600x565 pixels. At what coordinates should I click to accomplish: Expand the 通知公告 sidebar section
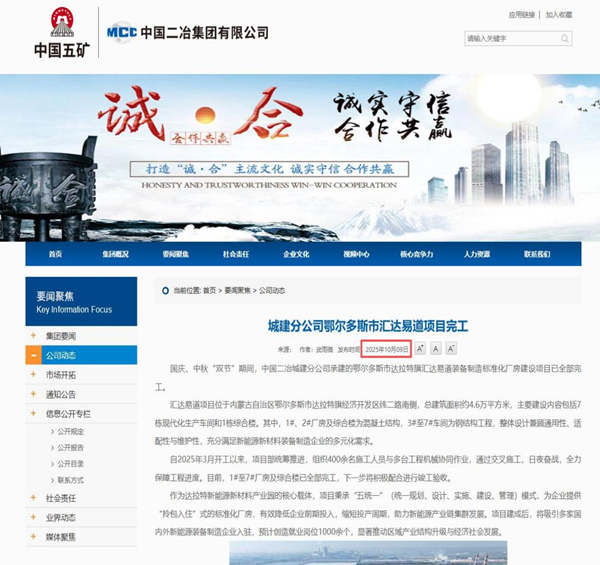(33, 393)
